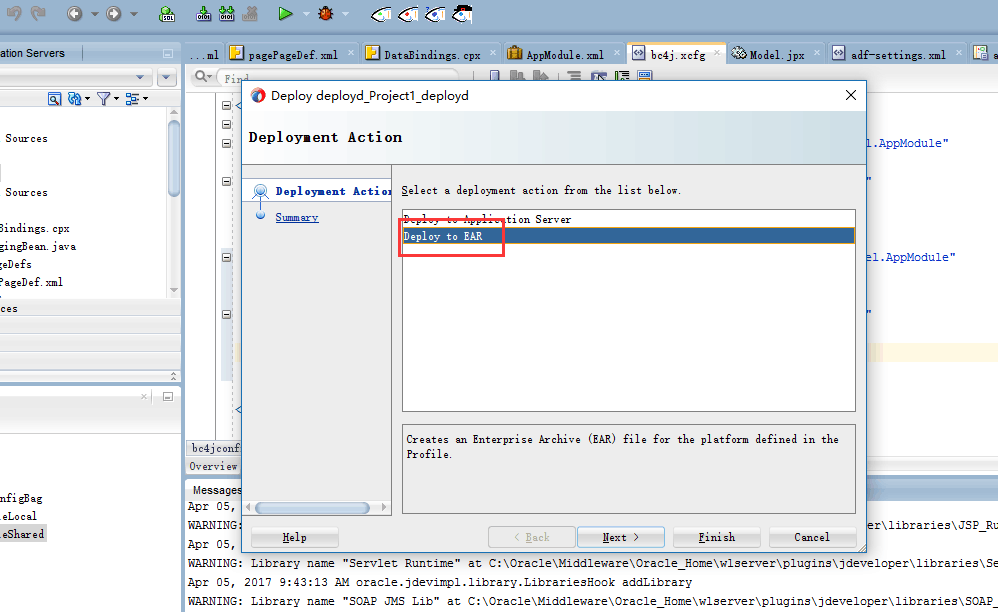Open the back history dropdown arrow

point(94,14)
